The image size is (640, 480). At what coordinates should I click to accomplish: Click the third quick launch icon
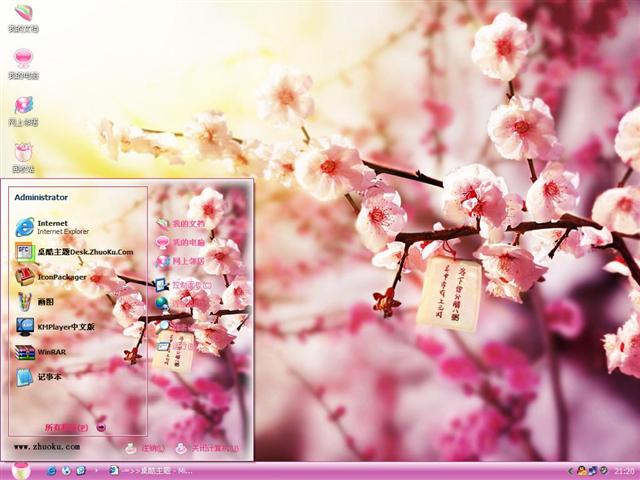(x=81, y=471)
